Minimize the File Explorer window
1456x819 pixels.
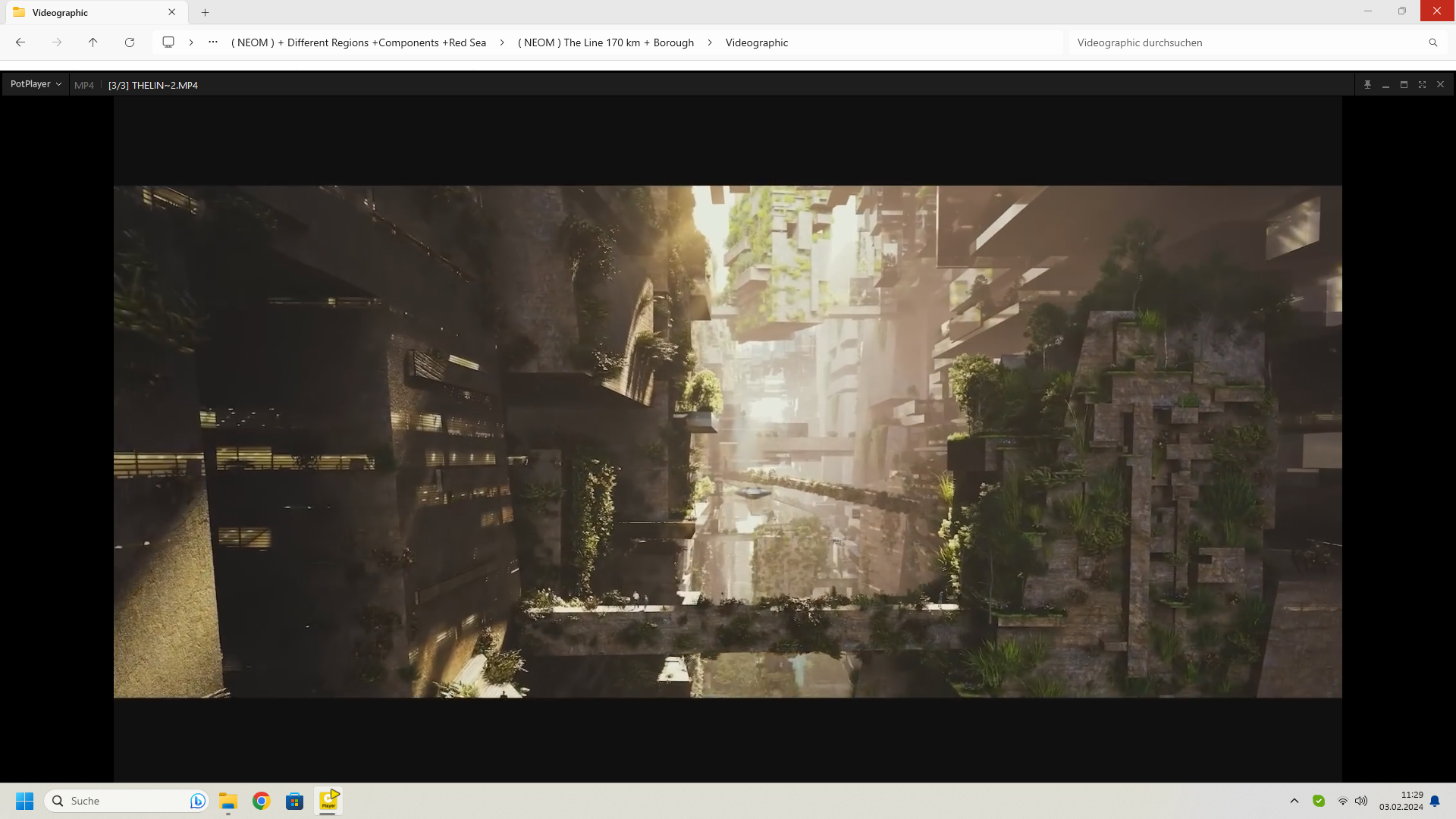coord(1368,11)
